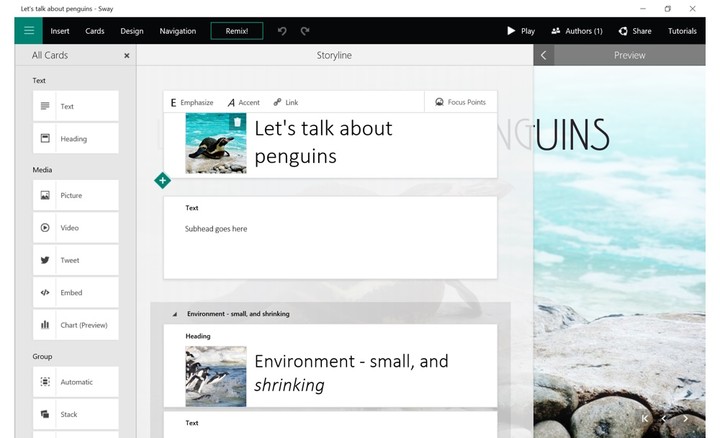Play the Sway presentation
Image resolution: width=720 pixels, height=438 pixels.
pyautogui.click(x=521, y=31)
